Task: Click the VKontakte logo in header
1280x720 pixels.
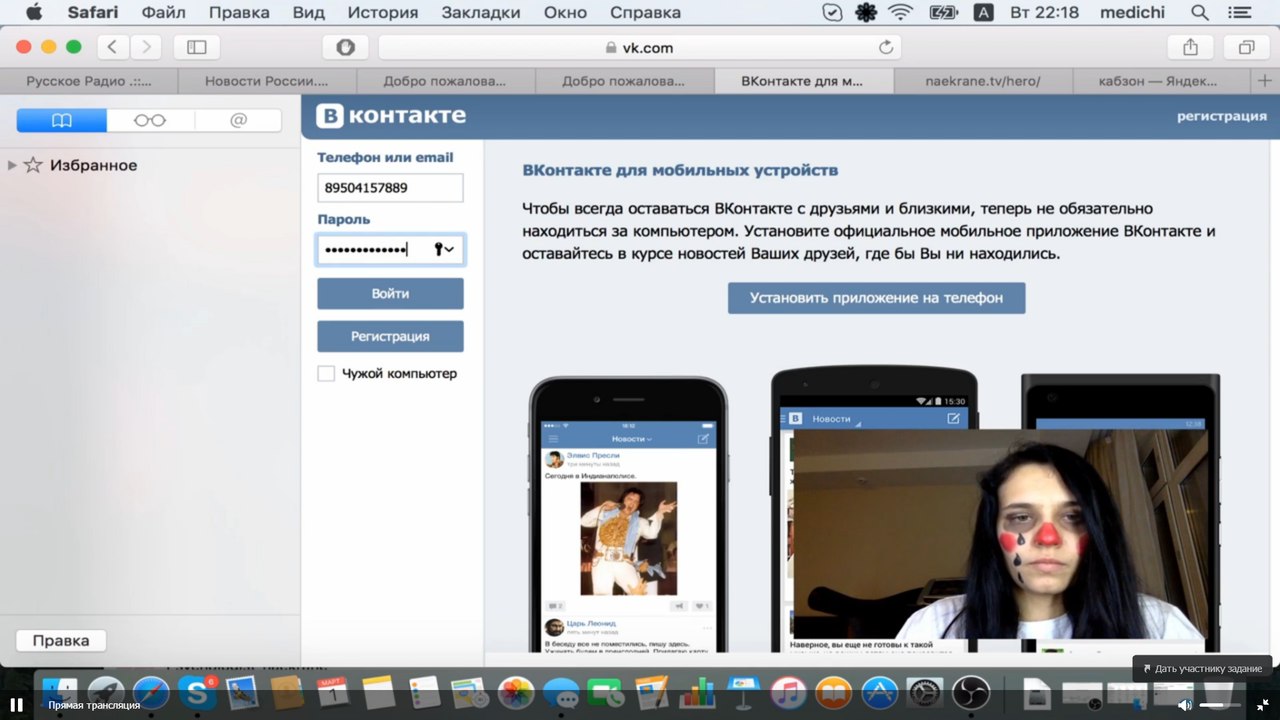Action: click(391, 116)
